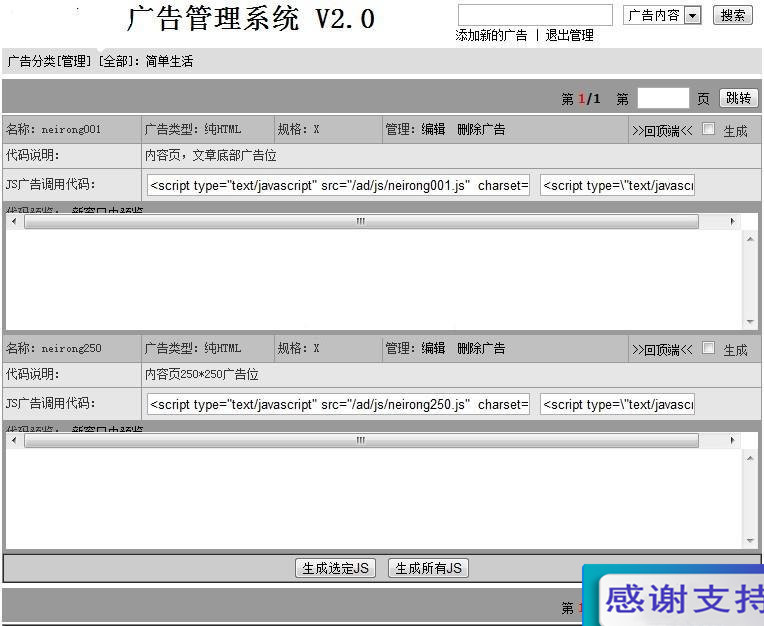Edit the neirong001 ad via 编辑
The image size is (764, 626).
[433, 130]
